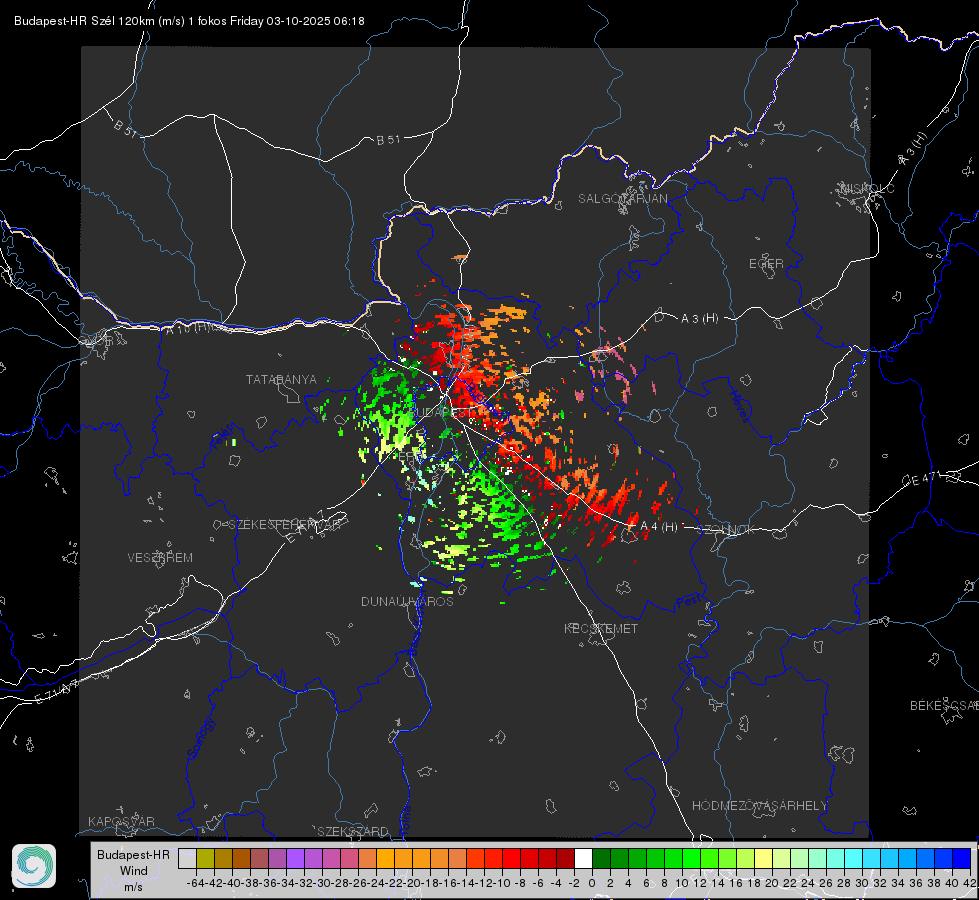Choose the red swatch between -10 and -8

click(511, 858)
